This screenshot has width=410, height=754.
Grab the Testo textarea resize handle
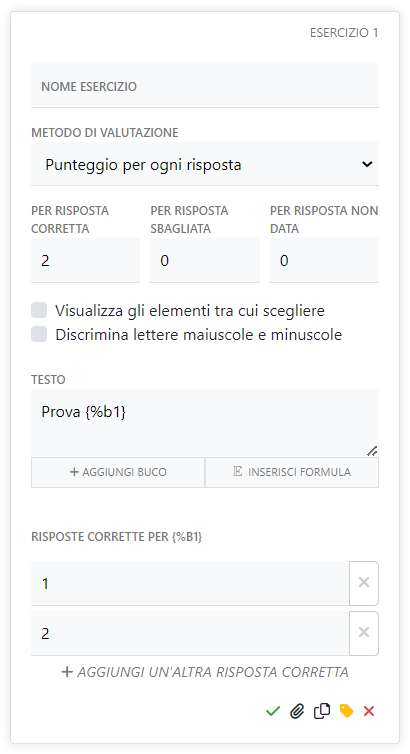click(x=373, y=451)
